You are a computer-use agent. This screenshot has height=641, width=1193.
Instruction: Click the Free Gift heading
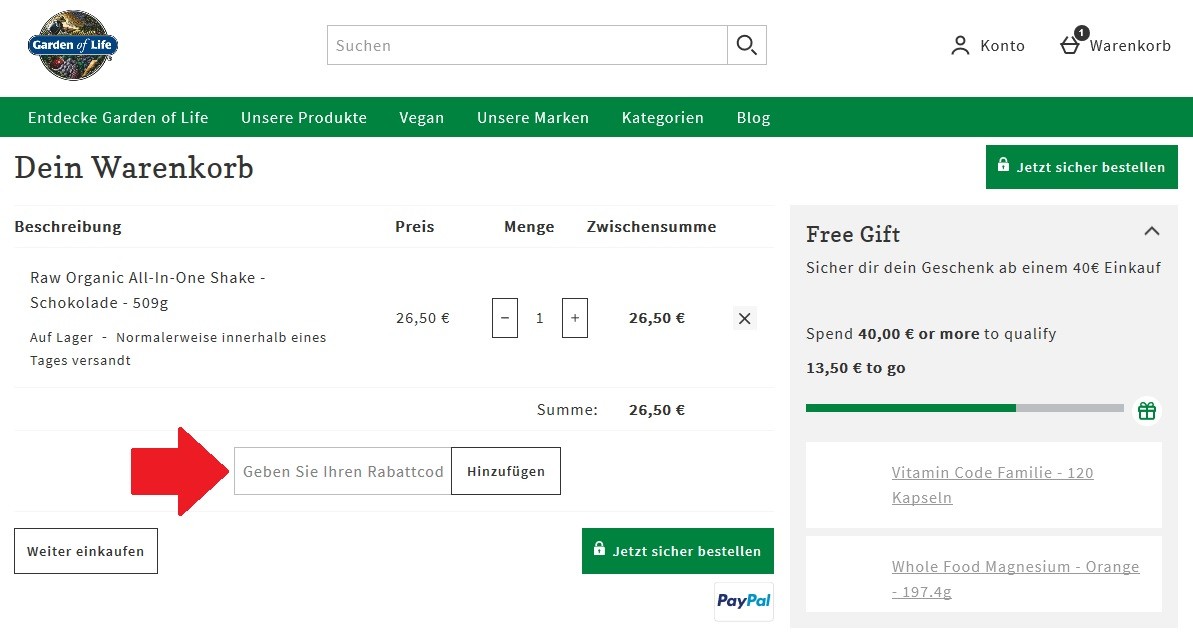(x=853, y=234)
